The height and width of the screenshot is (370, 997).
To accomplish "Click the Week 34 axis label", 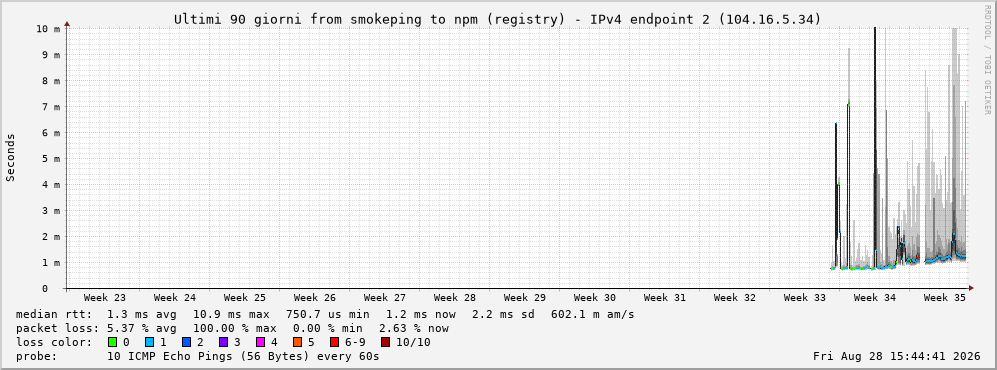I will tap(874, 298).
